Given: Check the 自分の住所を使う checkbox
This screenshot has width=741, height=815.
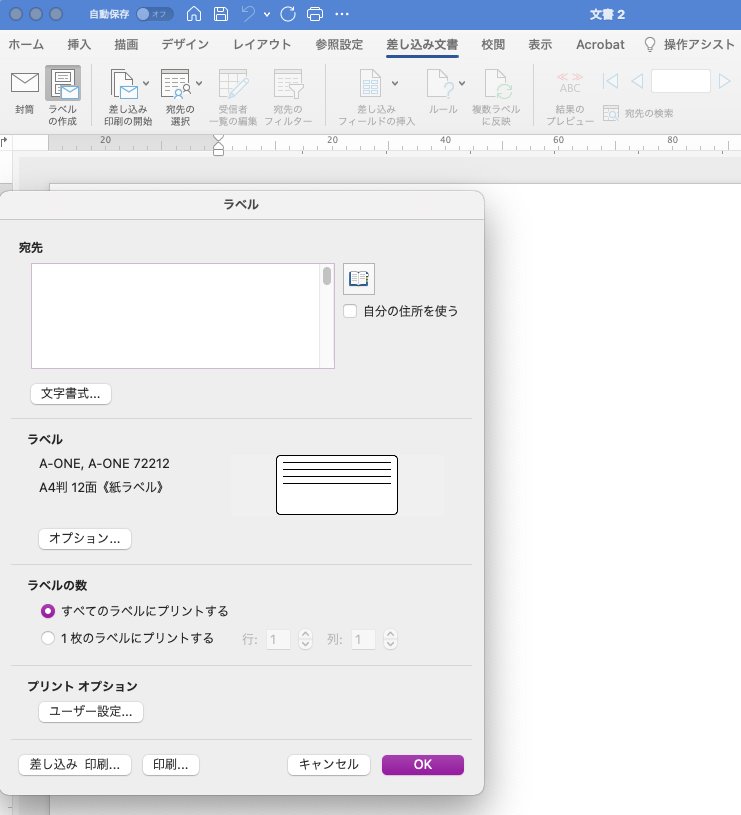Looking at the screenshot, I should coord(350,311).
